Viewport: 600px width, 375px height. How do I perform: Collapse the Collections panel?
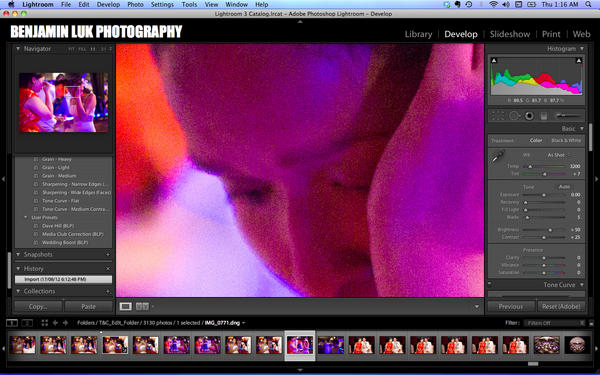[x=18, y=291]
